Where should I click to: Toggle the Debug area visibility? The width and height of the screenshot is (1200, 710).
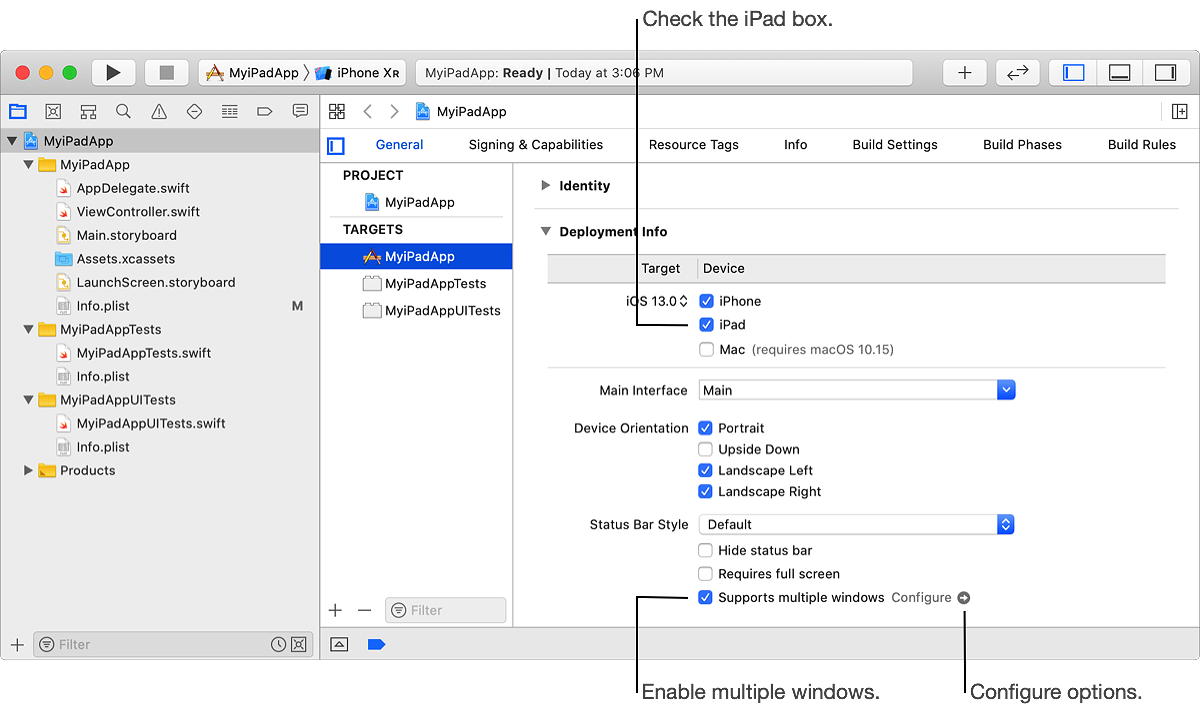pos(1120,73)
